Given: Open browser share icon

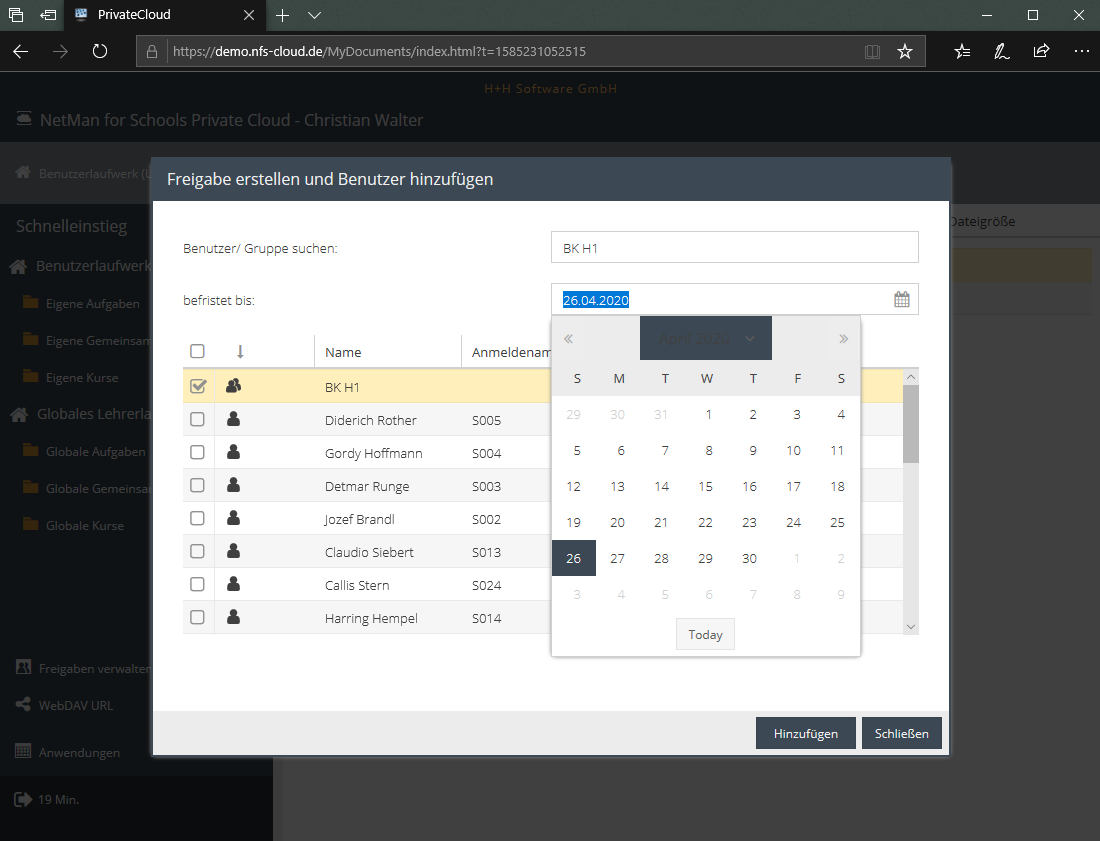Looking at the screenshot, I should 1041,51.
